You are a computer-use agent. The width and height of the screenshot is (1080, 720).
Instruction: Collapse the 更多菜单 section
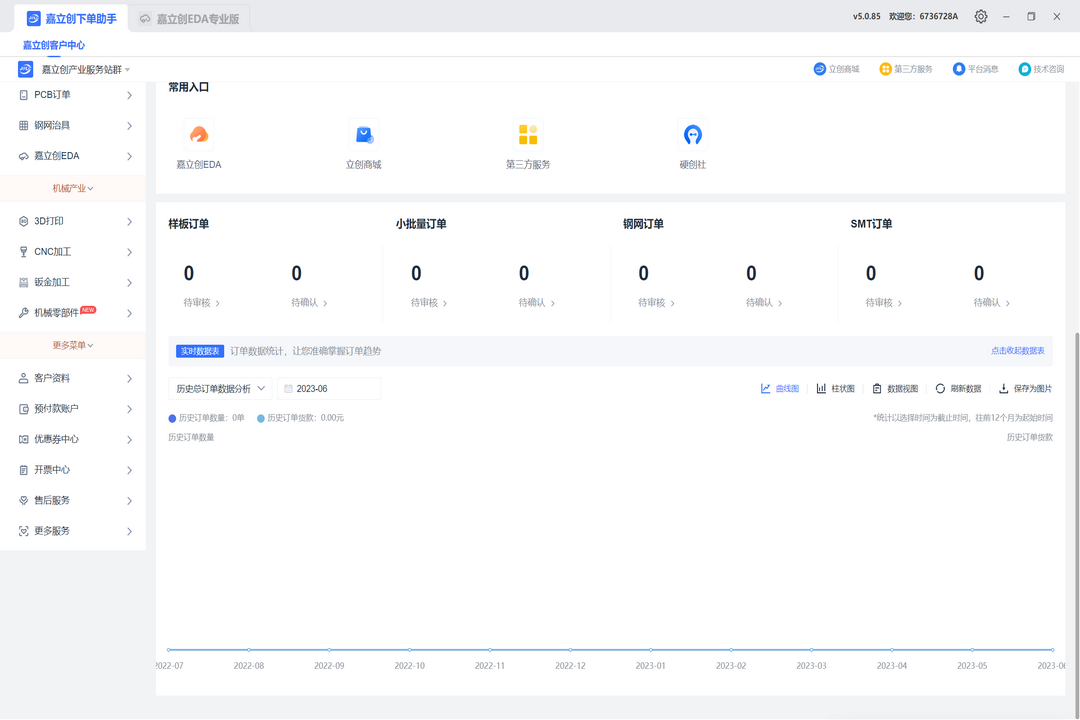point(73,345)
